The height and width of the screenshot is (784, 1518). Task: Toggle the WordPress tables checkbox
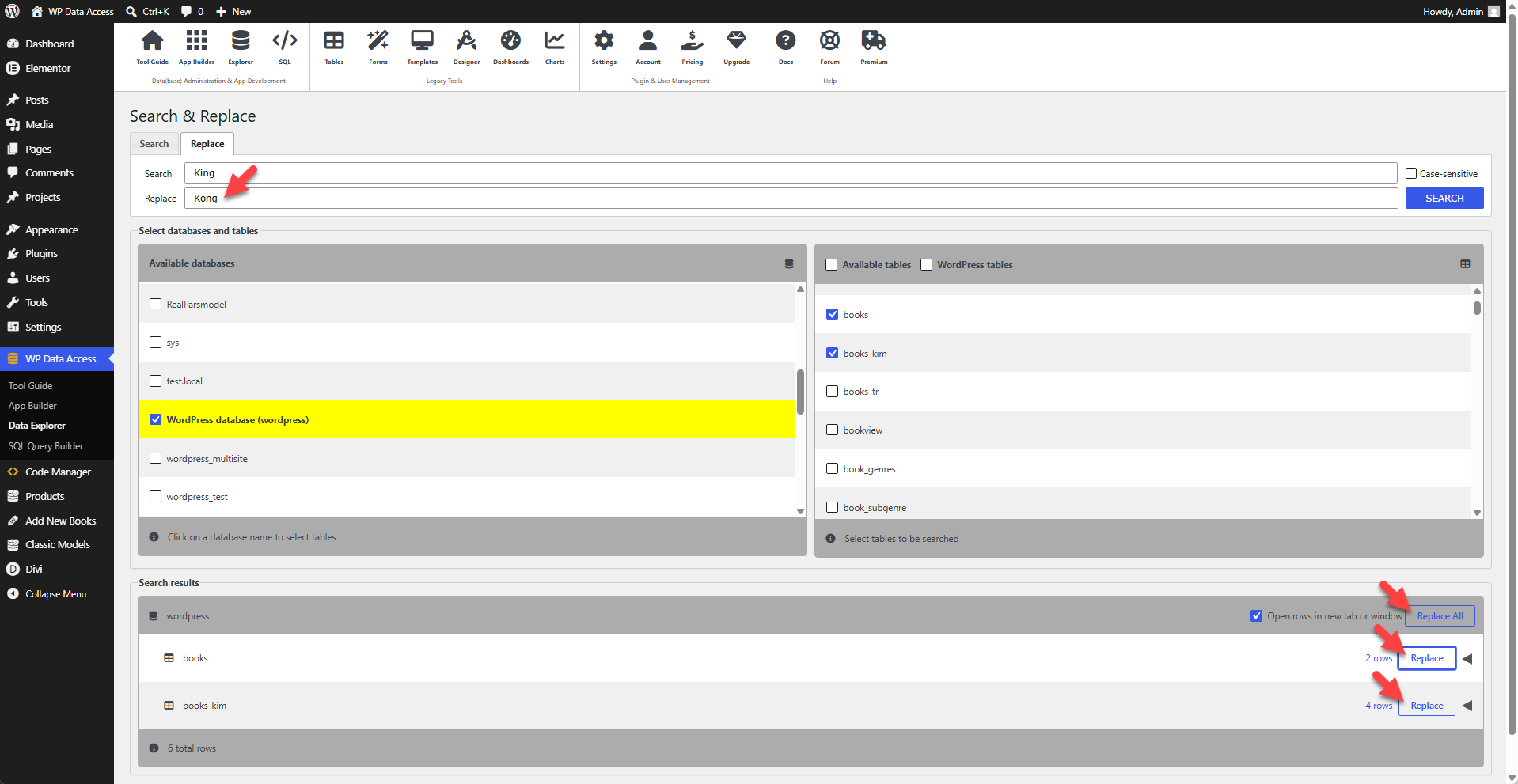[x=927, y=264]
